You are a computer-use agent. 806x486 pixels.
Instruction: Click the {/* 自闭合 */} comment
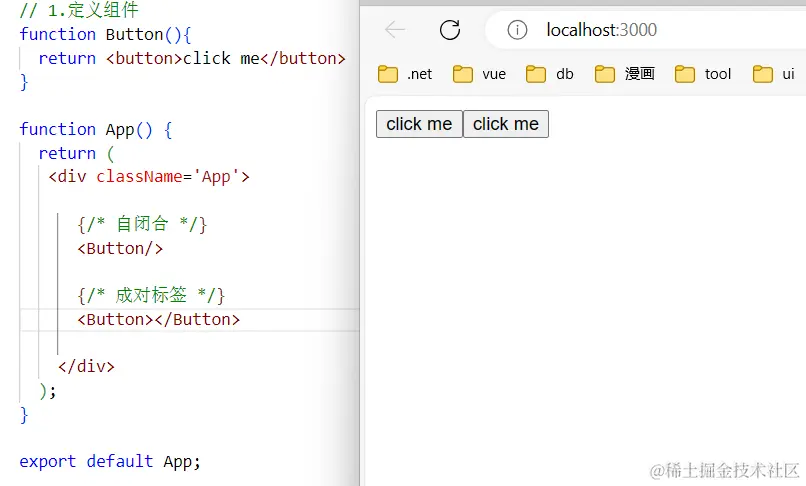(142, 224)
